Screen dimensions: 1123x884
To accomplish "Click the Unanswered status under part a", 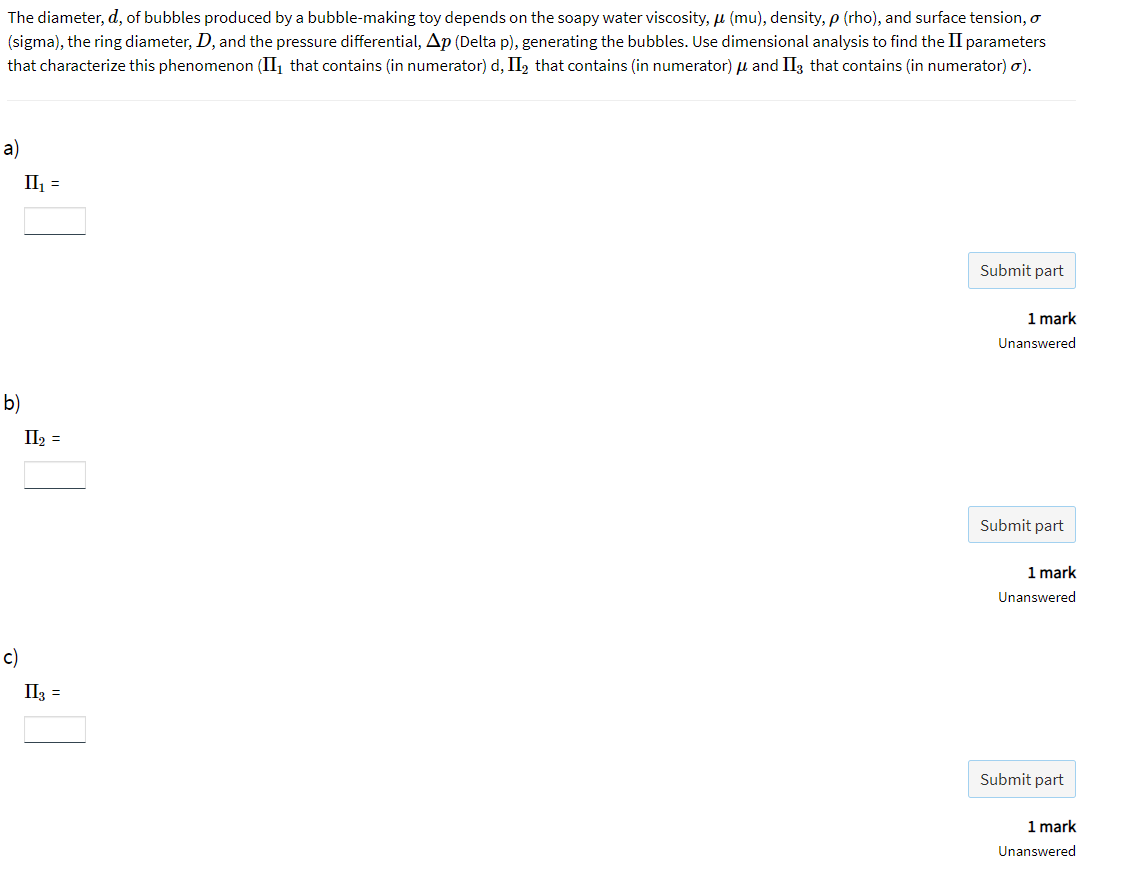I will (1037, 343).
